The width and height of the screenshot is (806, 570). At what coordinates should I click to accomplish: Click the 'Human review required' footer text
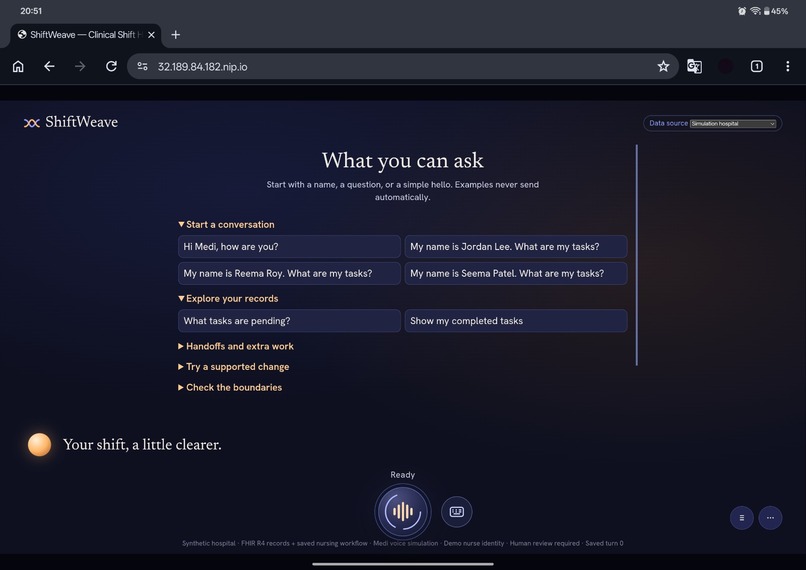tap(544, 543)
